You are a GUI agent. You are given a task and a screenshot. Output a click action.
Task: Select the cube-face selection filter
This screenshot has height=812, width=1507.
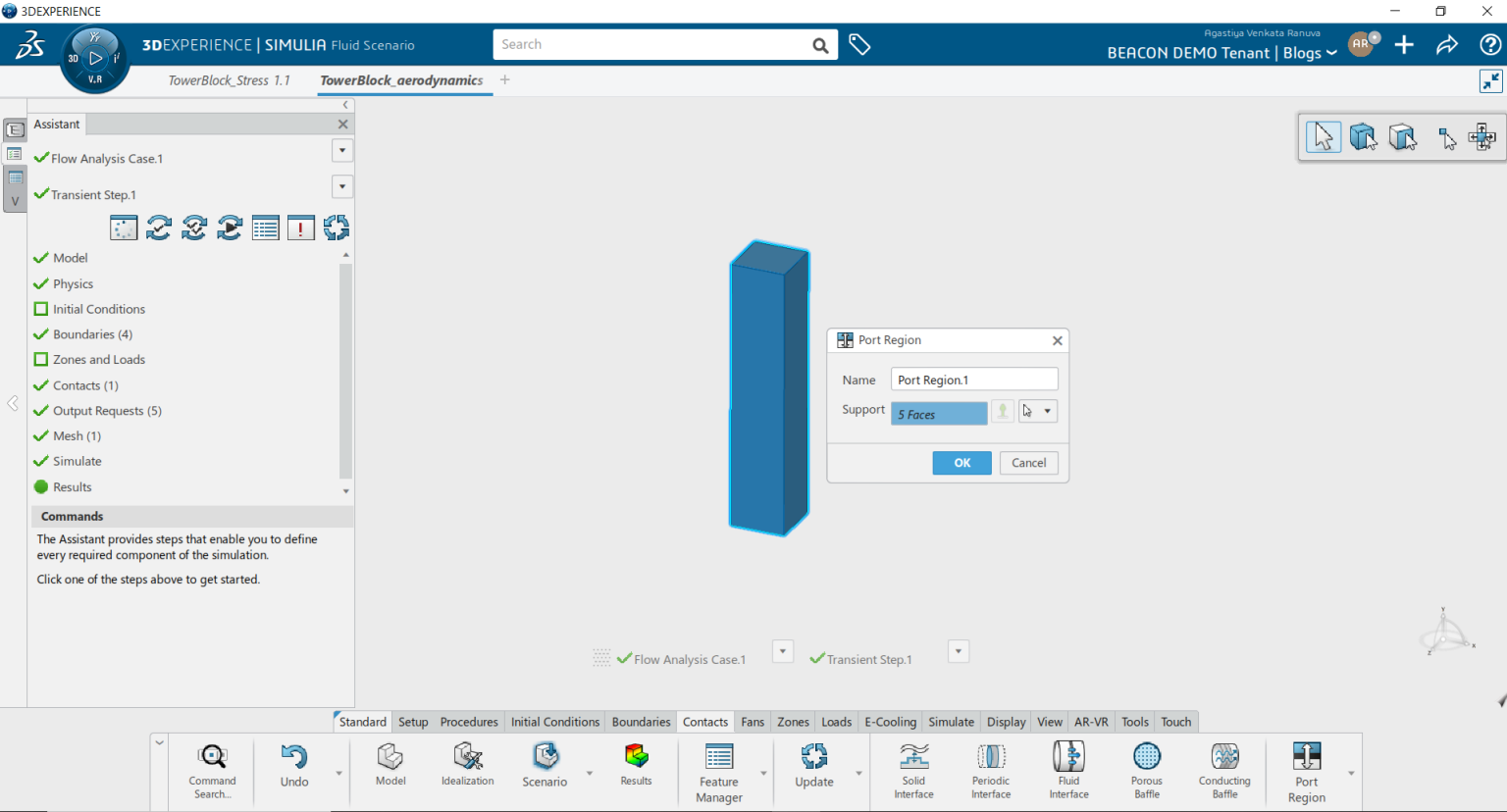point(1403,136)
